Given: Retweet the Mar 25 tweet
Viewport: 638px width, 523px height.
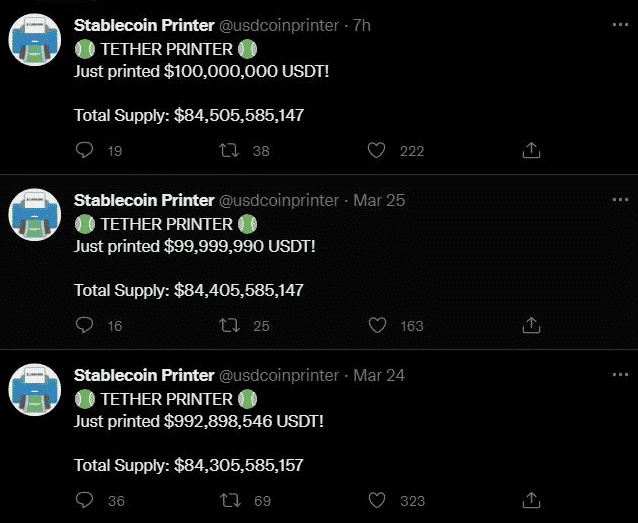Looking at the screenshot, I should [x=229, y=325].
